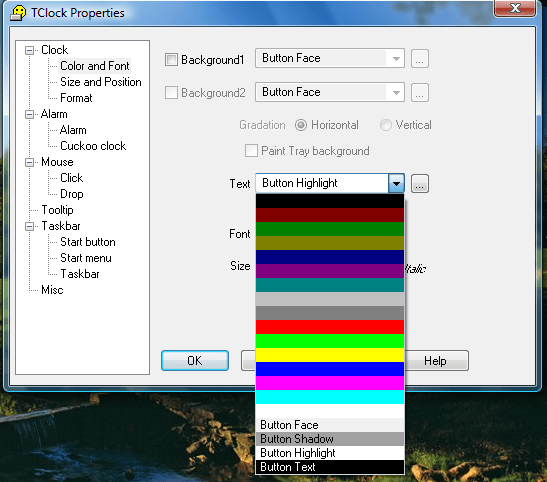
Task: Open the Alarm child page
Action: point(73,130)
